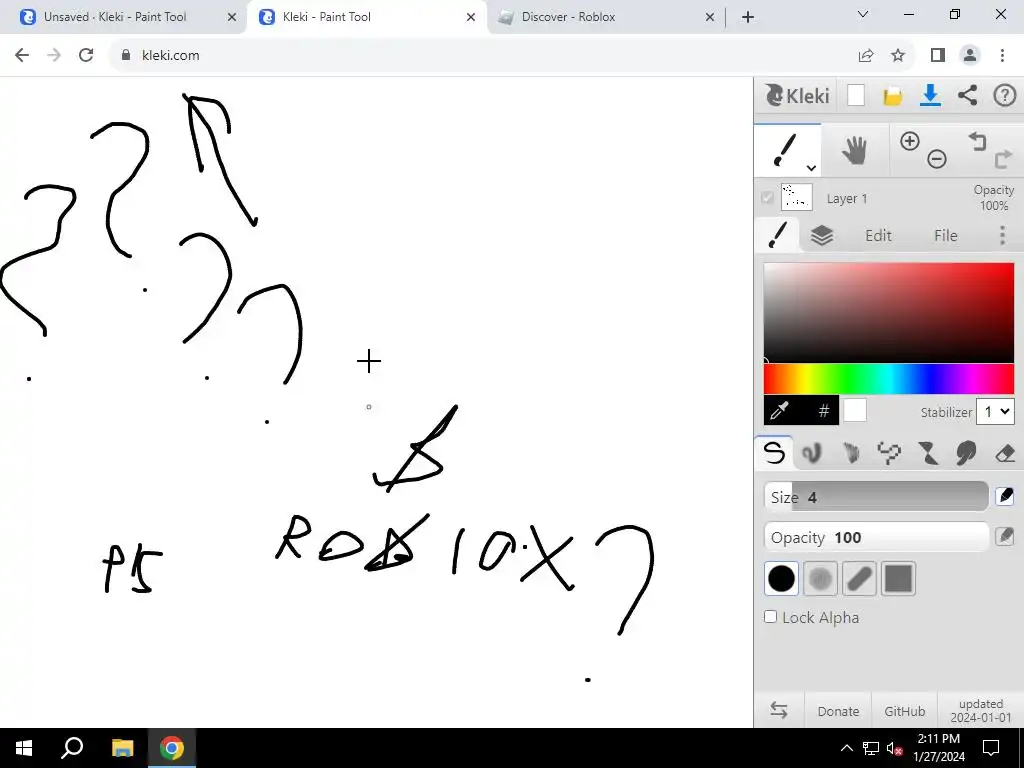Reload the kleki.com page

86,55
